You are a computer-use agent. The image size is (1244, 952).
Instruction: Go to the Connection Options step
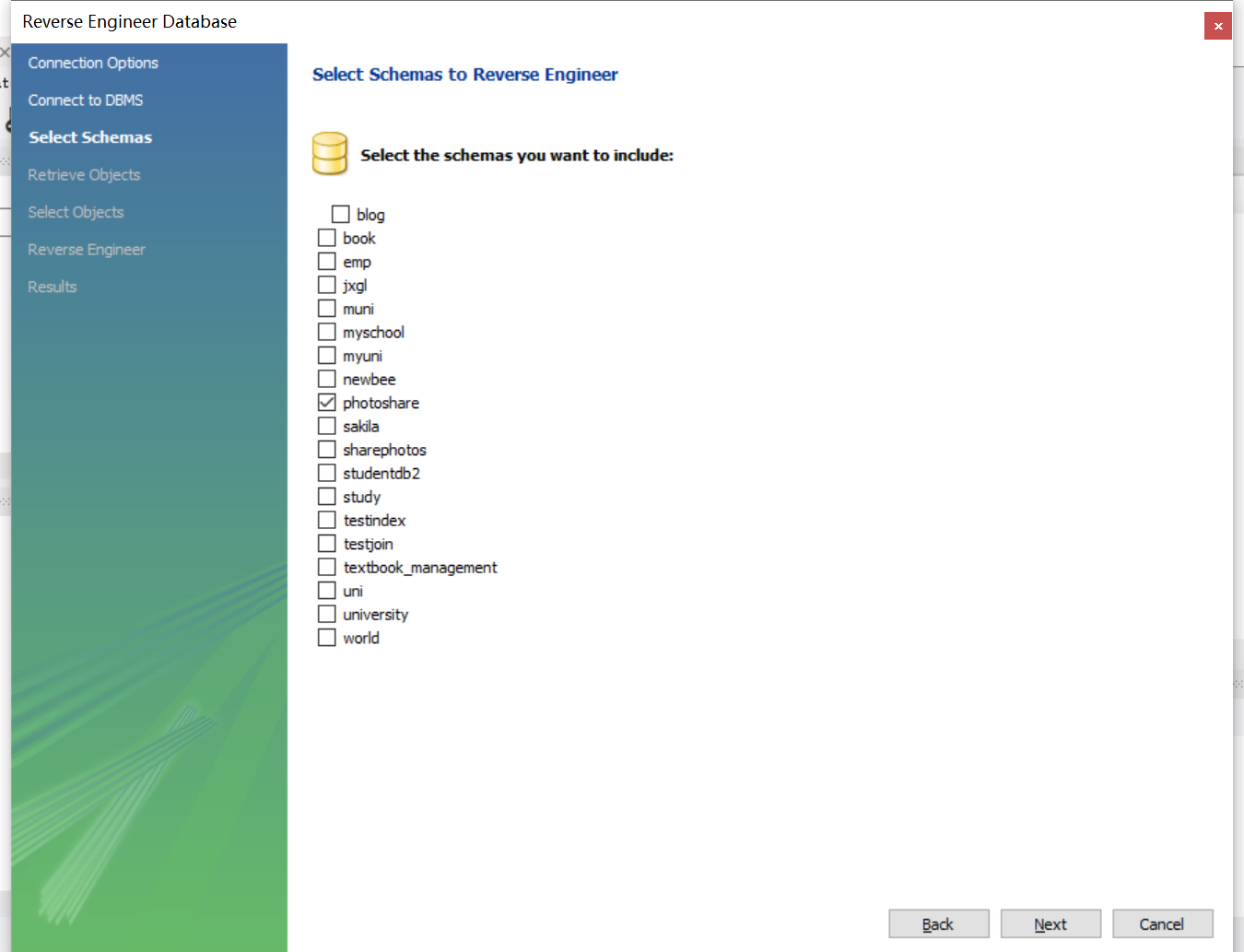(92, 63)
